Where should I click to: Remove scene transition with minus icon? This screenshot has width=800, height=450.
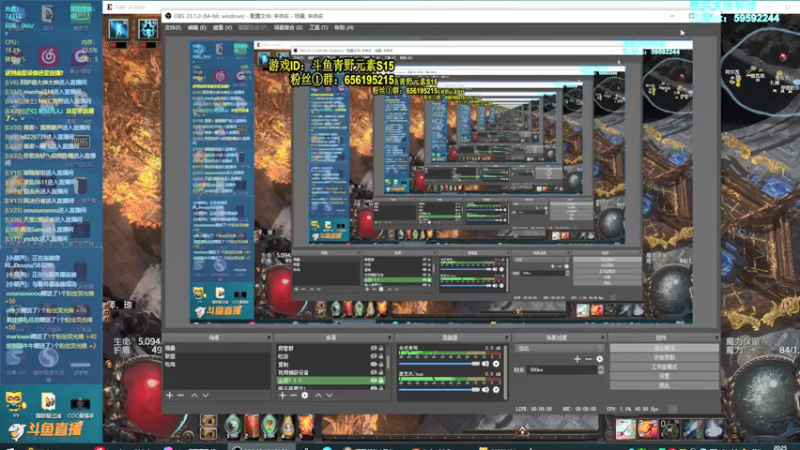coord(588,359)
